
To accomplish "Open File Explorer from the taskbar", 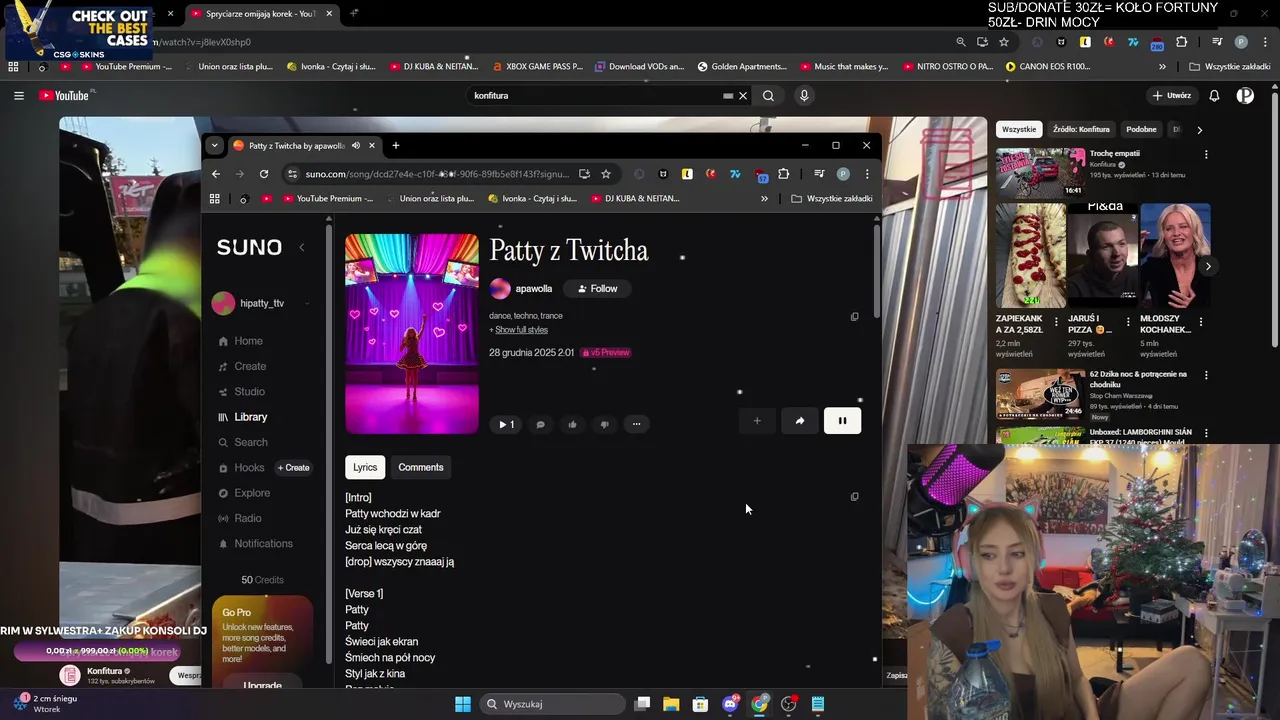I will pos(671,704).
